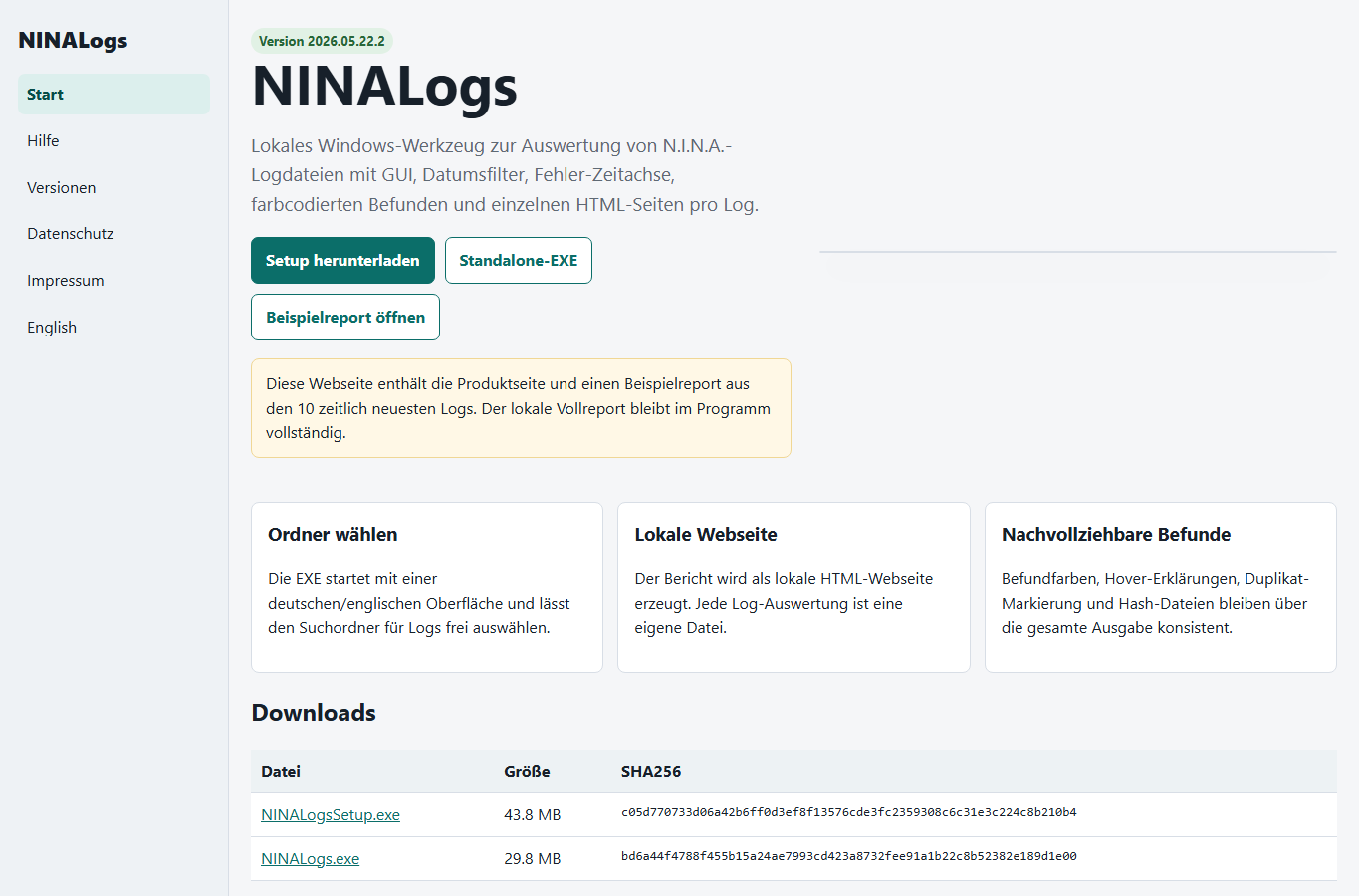Open the Hilfe page
1359x896 pixels.
click(x=113, y=140)
